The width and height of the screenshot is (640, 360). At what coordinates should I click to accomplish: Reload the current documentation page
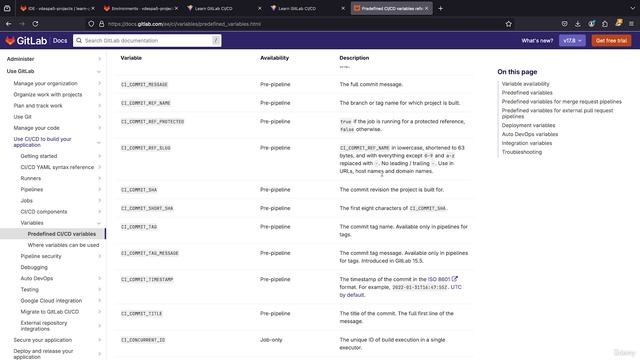point(36,24)
